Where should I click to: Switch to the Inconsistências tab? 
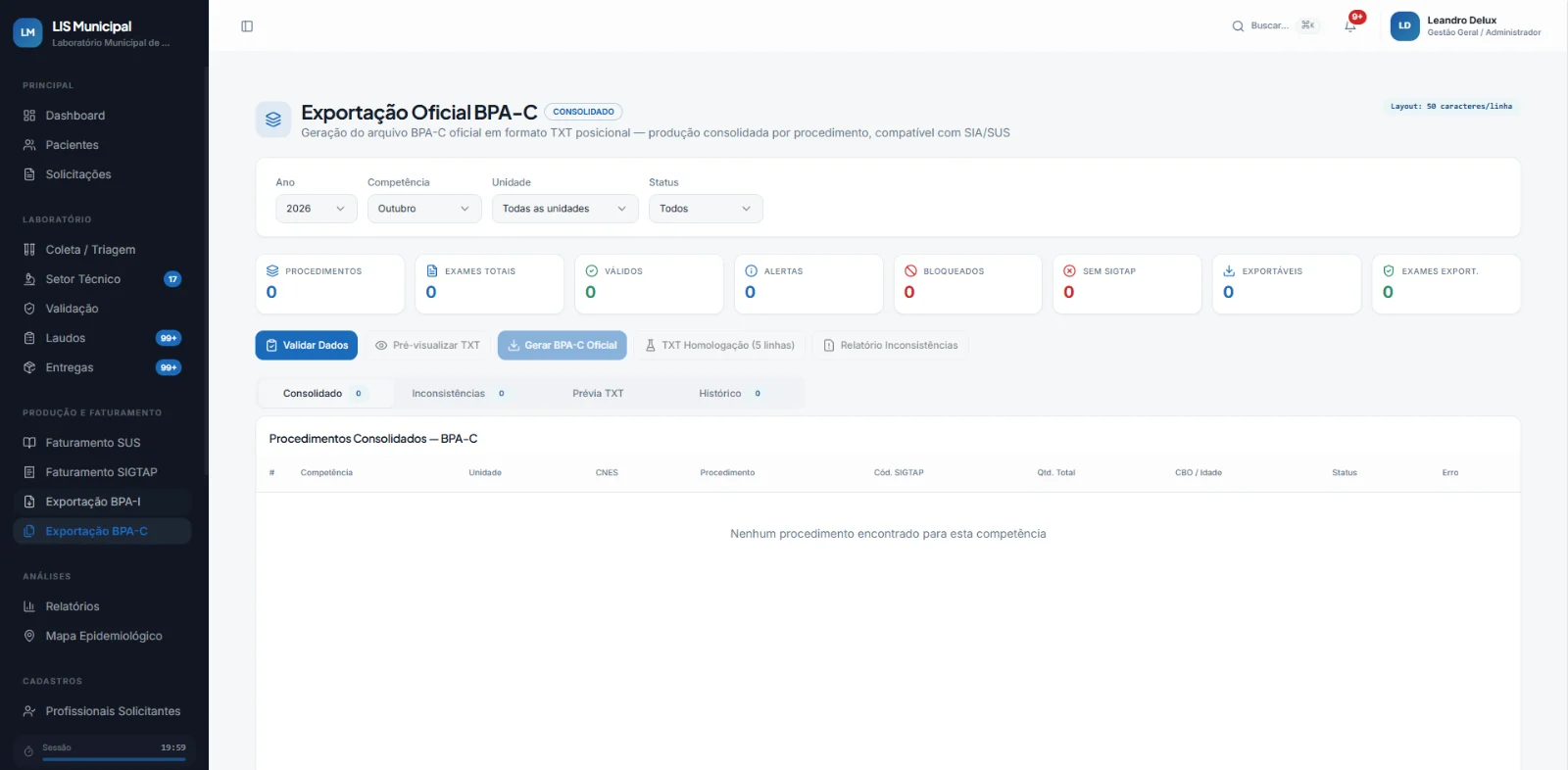461,394
